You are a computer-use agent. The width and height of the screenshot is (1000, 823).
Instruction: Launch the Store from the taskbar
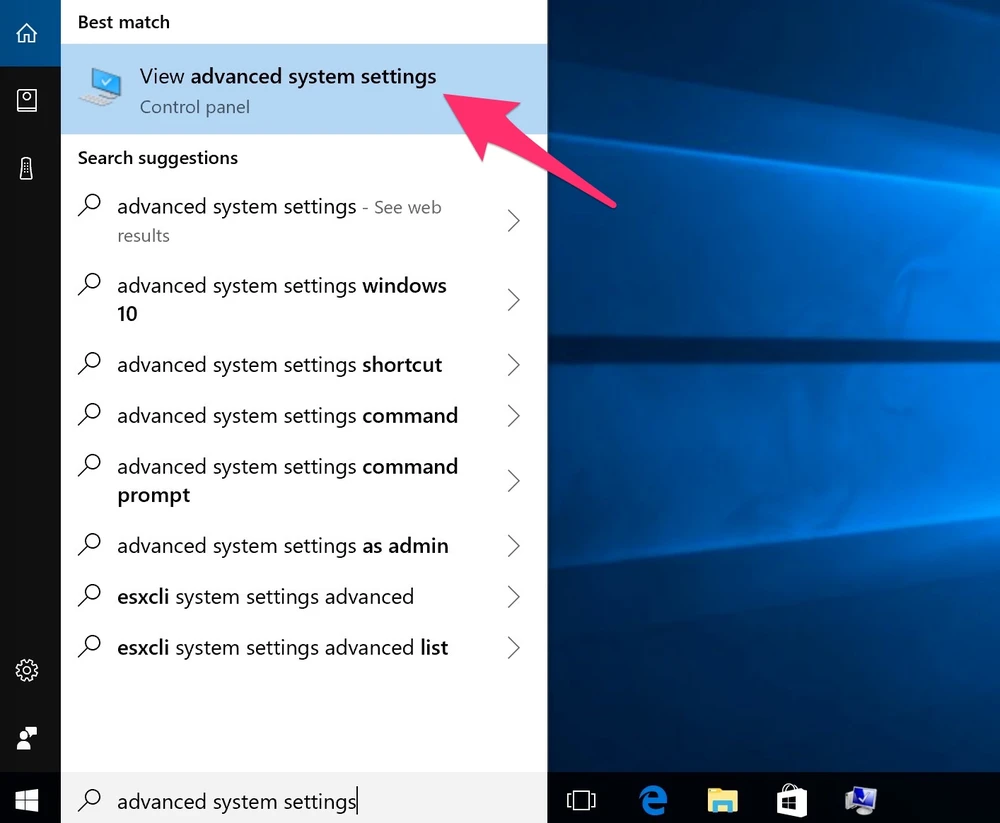(x=791, y=800)
